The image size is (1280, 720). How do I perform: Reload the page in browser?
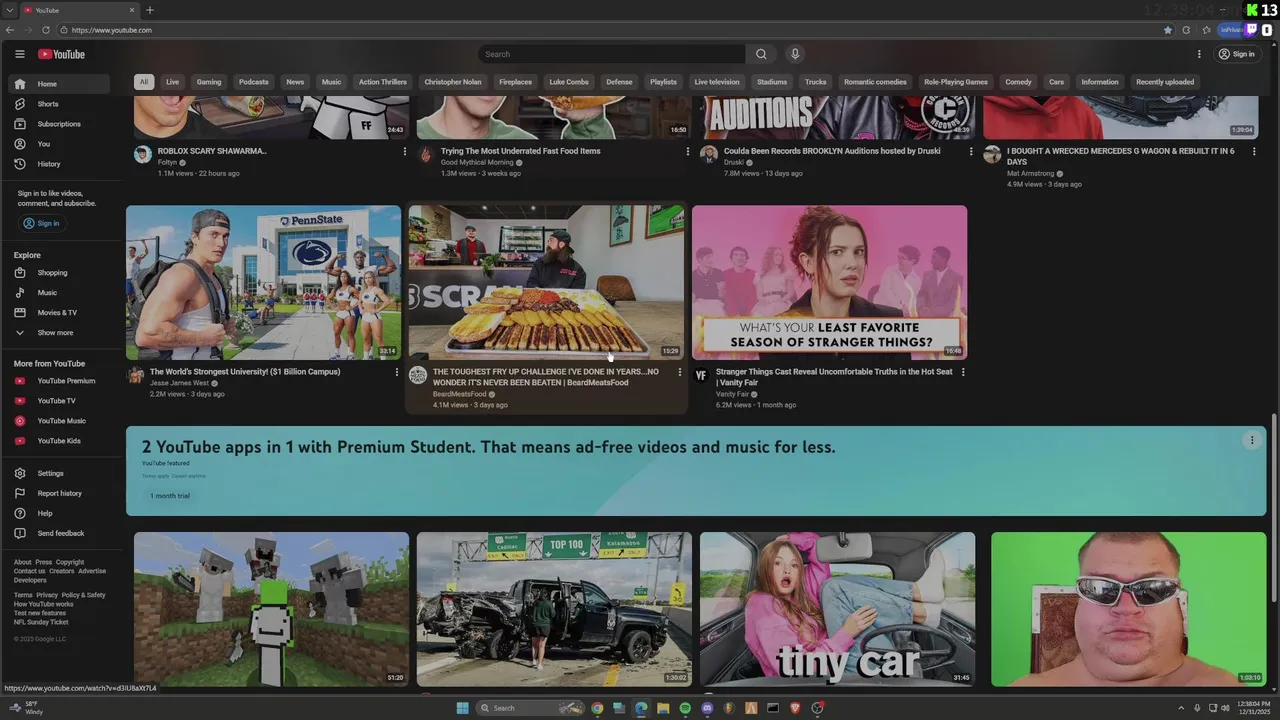[46, 30]
